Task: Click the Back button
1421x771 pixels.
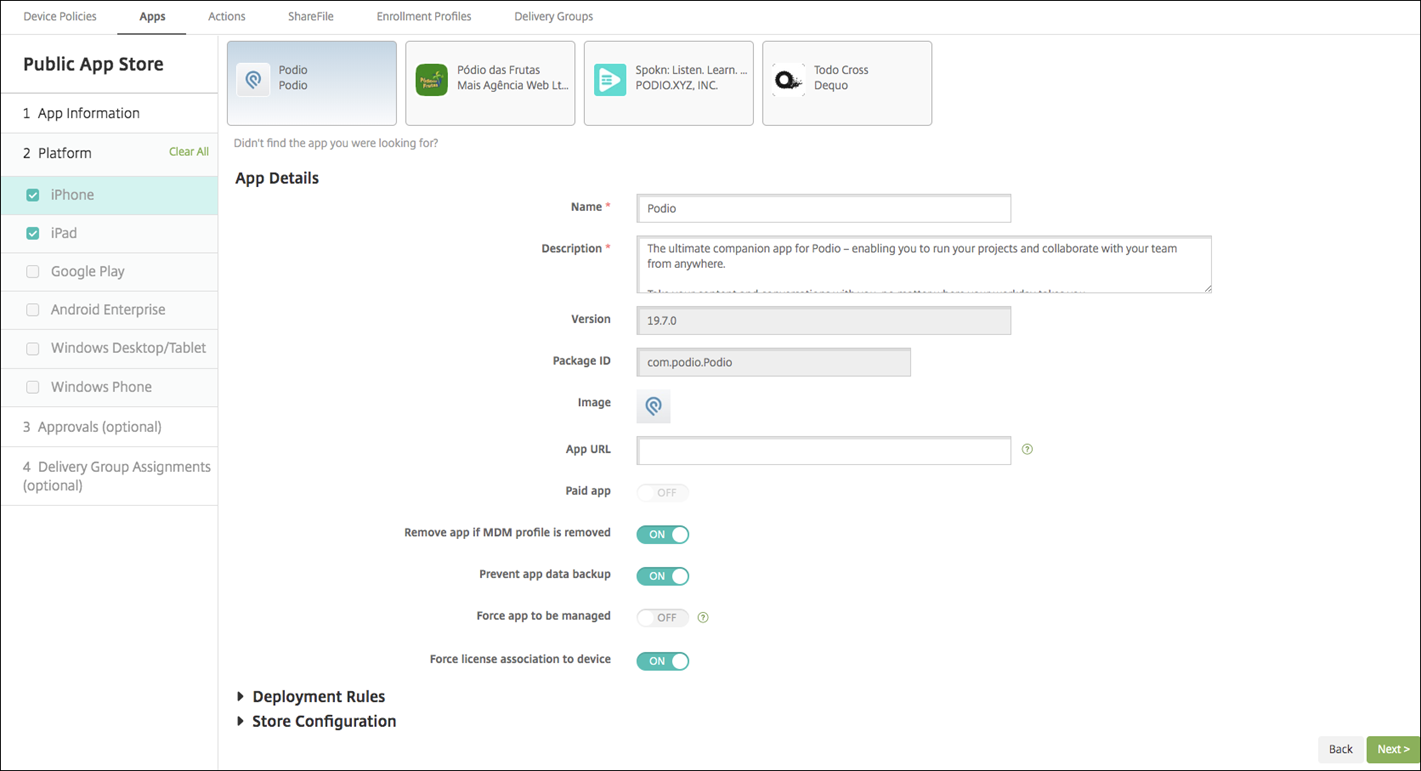Action: [x=1340, y=749]
